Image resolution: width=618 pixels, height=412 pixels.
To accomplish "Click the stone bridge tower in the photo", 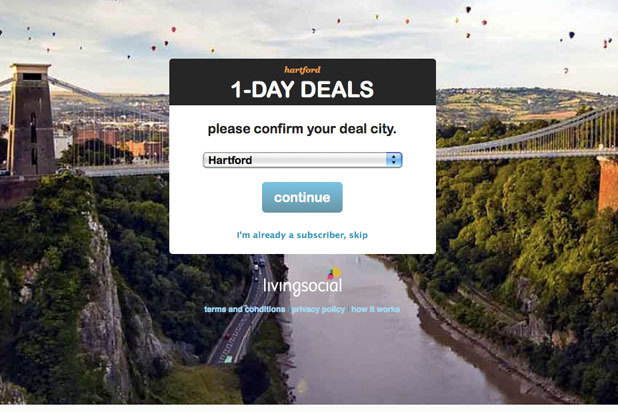I will click(x=31, y=118).
